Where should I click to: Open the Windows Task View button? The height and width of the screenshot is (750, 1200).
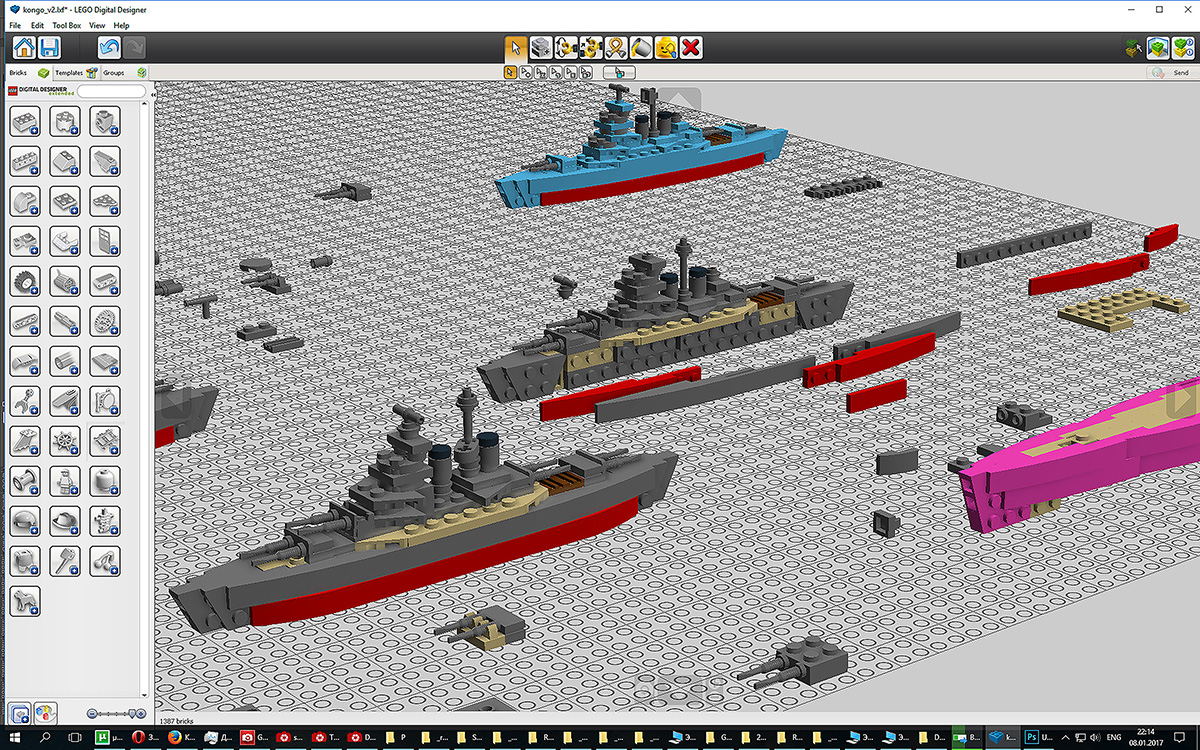(x=75, y=738)
